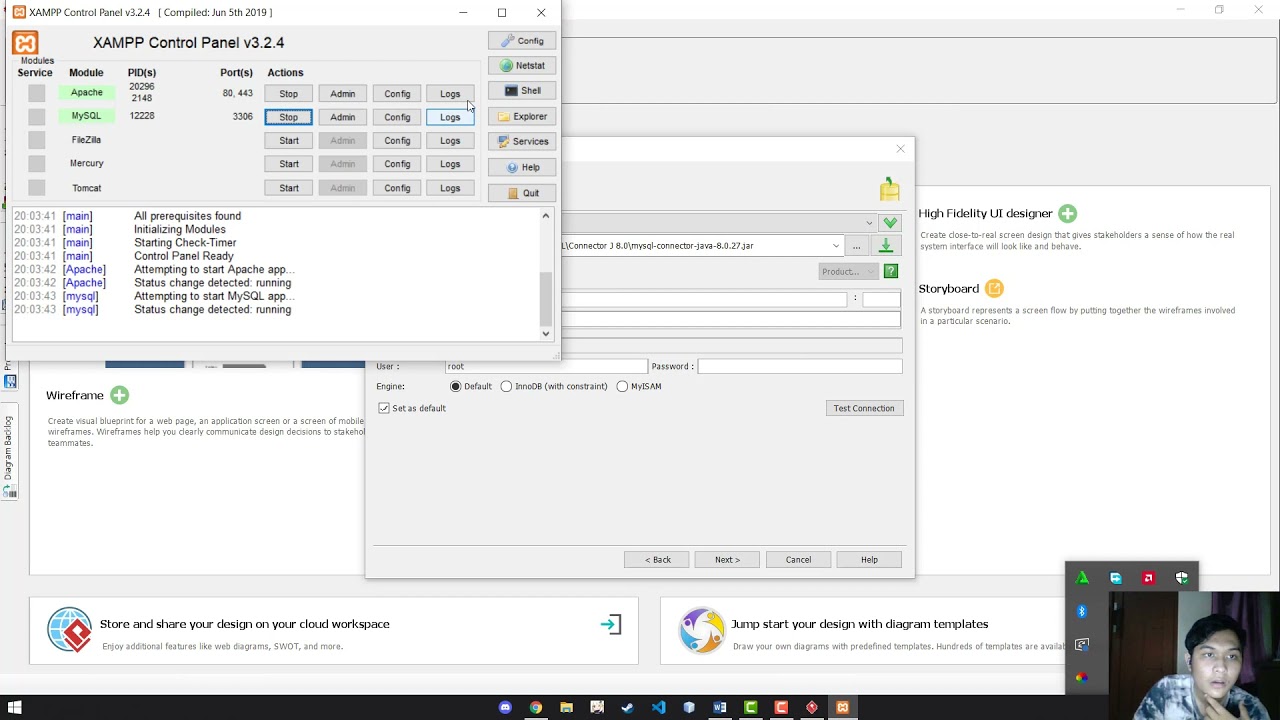
Task: Uncheck the Set as default checkbox
Action: click(384, 408)
